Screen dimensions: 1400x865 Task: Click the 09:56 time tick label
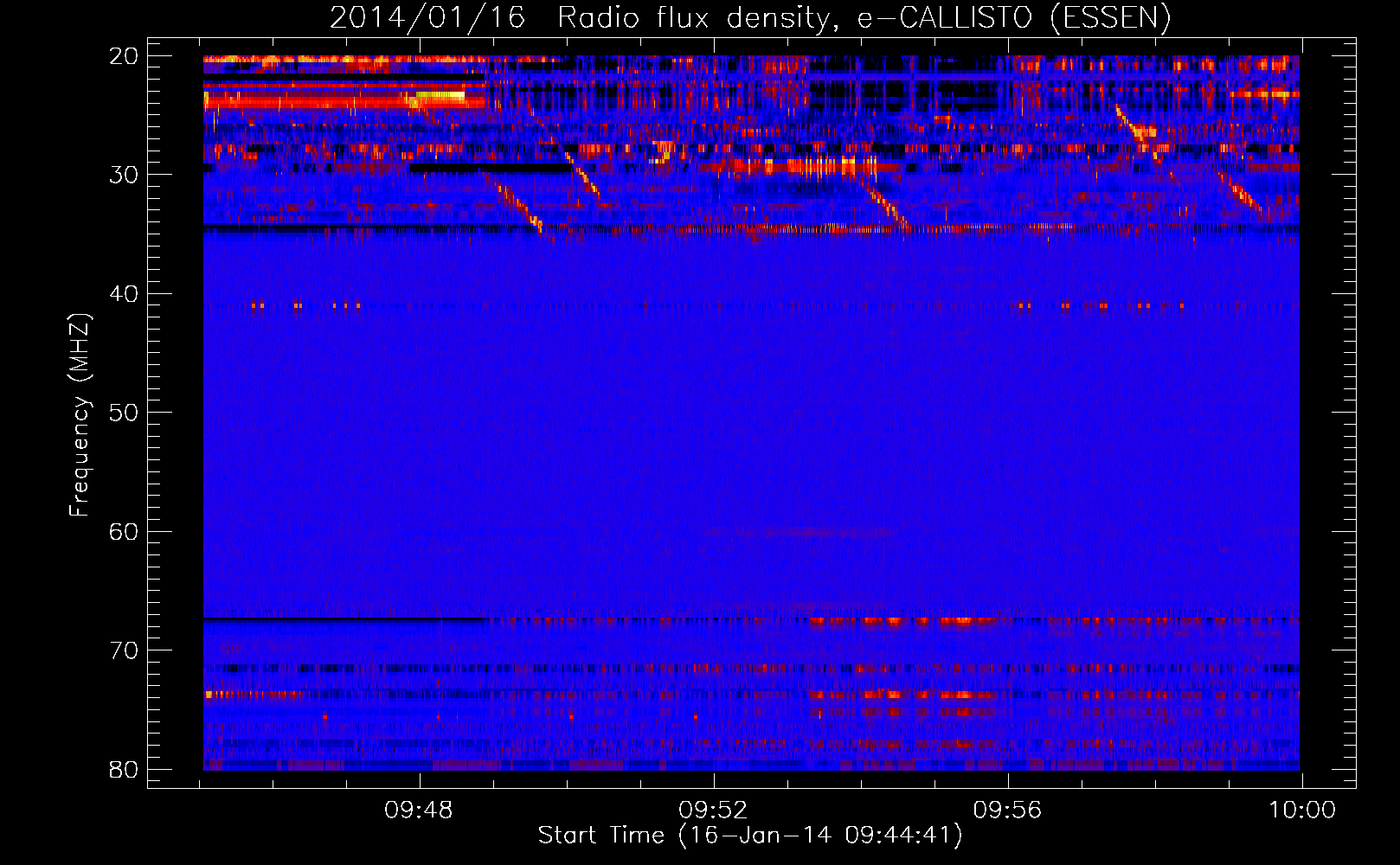(1007, 811)
